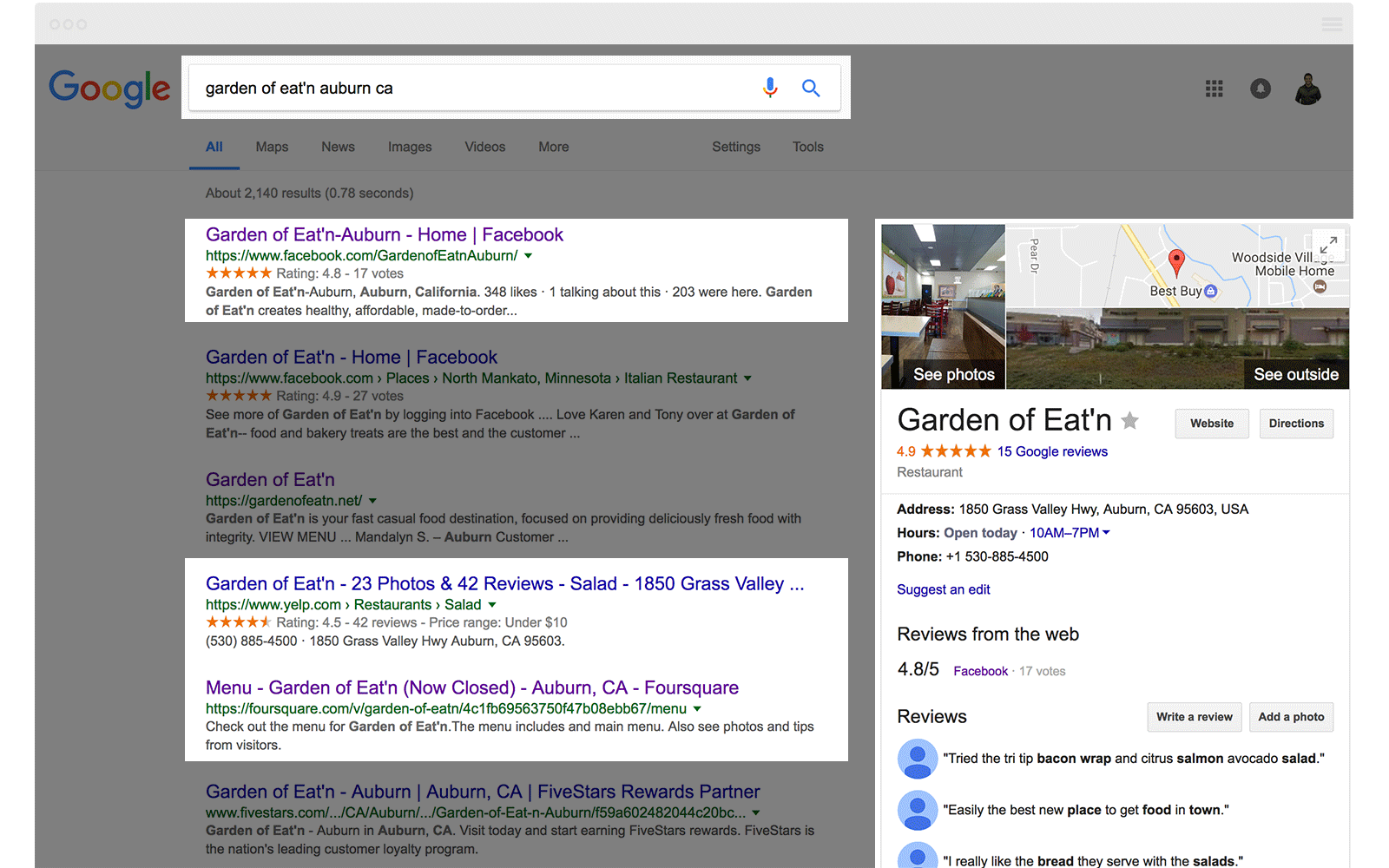
Task: Open the notifications bell icon
Action: tap(1261, 89)
